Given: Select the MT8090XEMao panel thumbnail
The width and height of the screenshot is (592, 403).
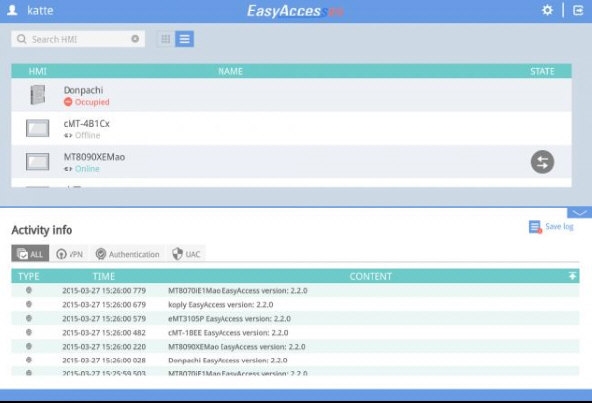Looking at the screenshot, I should coord(37,162).
